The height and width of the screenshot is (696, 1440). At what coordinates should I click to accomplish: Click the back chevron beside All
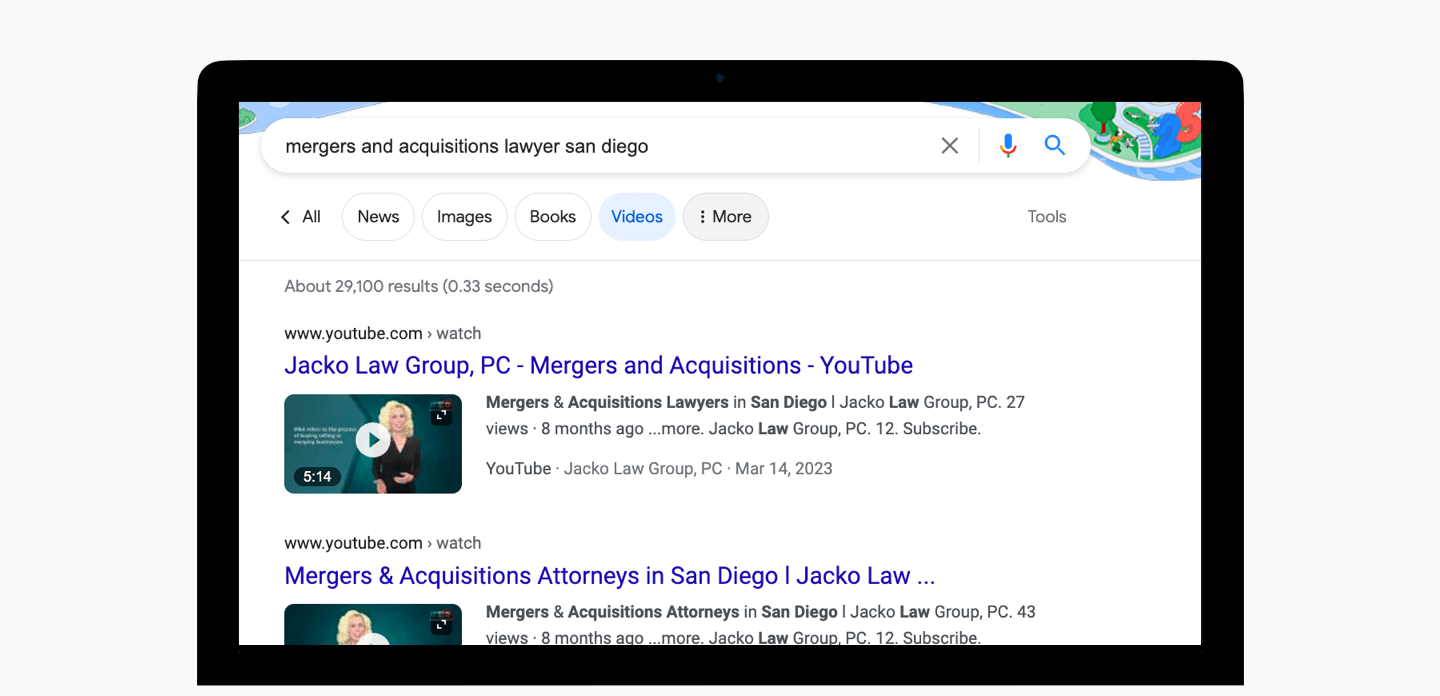click(285, 217)
